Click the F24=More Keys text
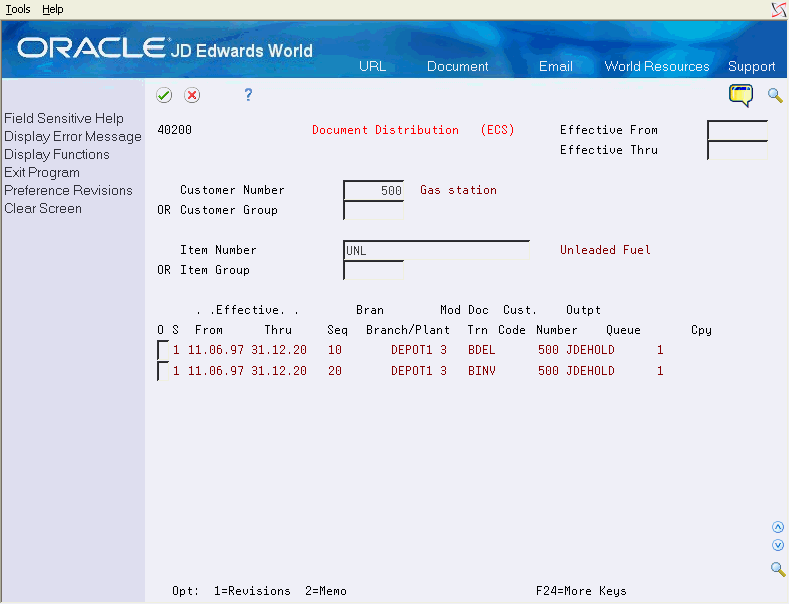The height and width of the screenshot is (604, 789). click(x=581, y=591)
